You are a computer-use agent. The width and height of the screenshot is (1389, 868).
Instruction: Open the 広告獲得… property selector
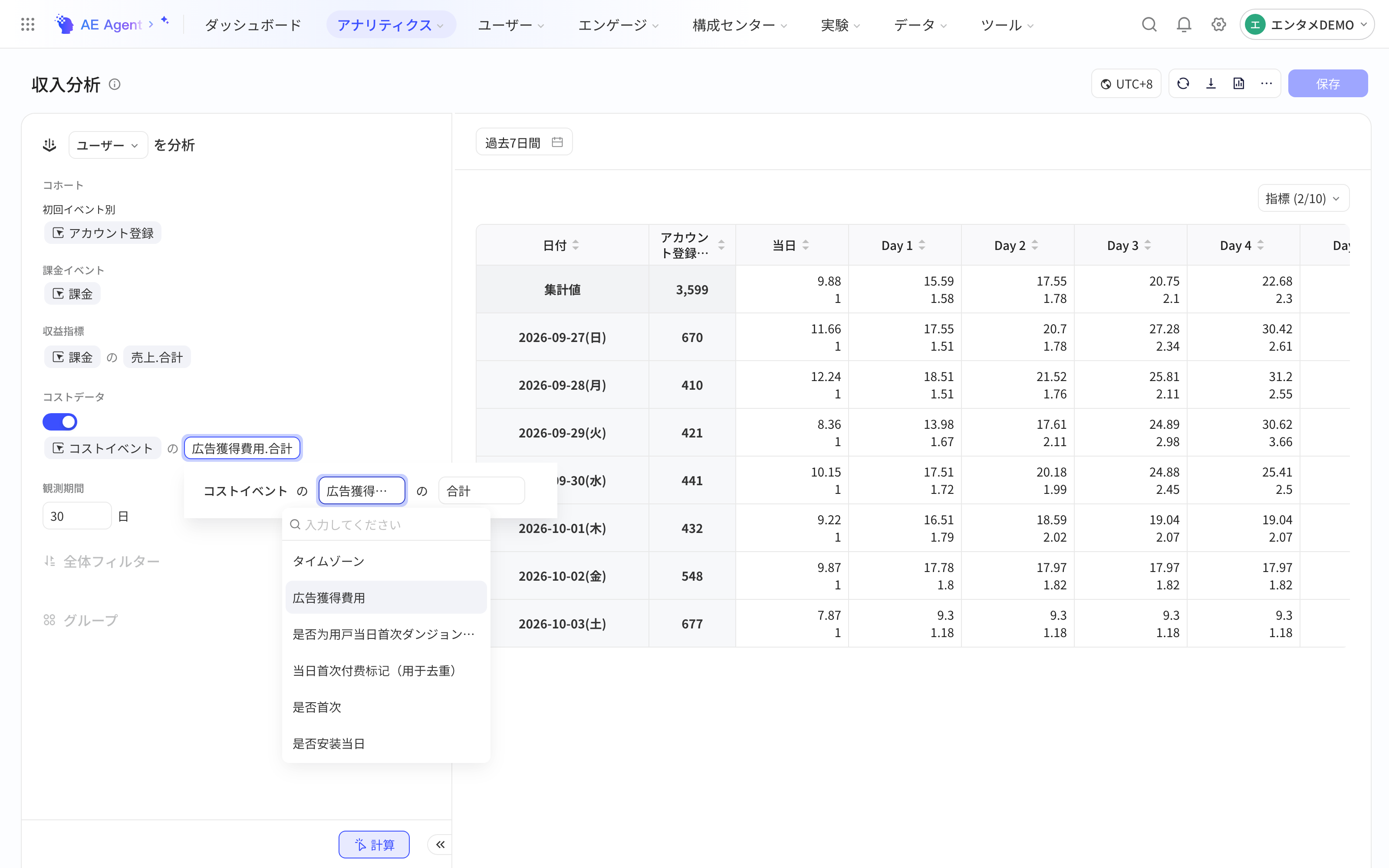point(362,491)
